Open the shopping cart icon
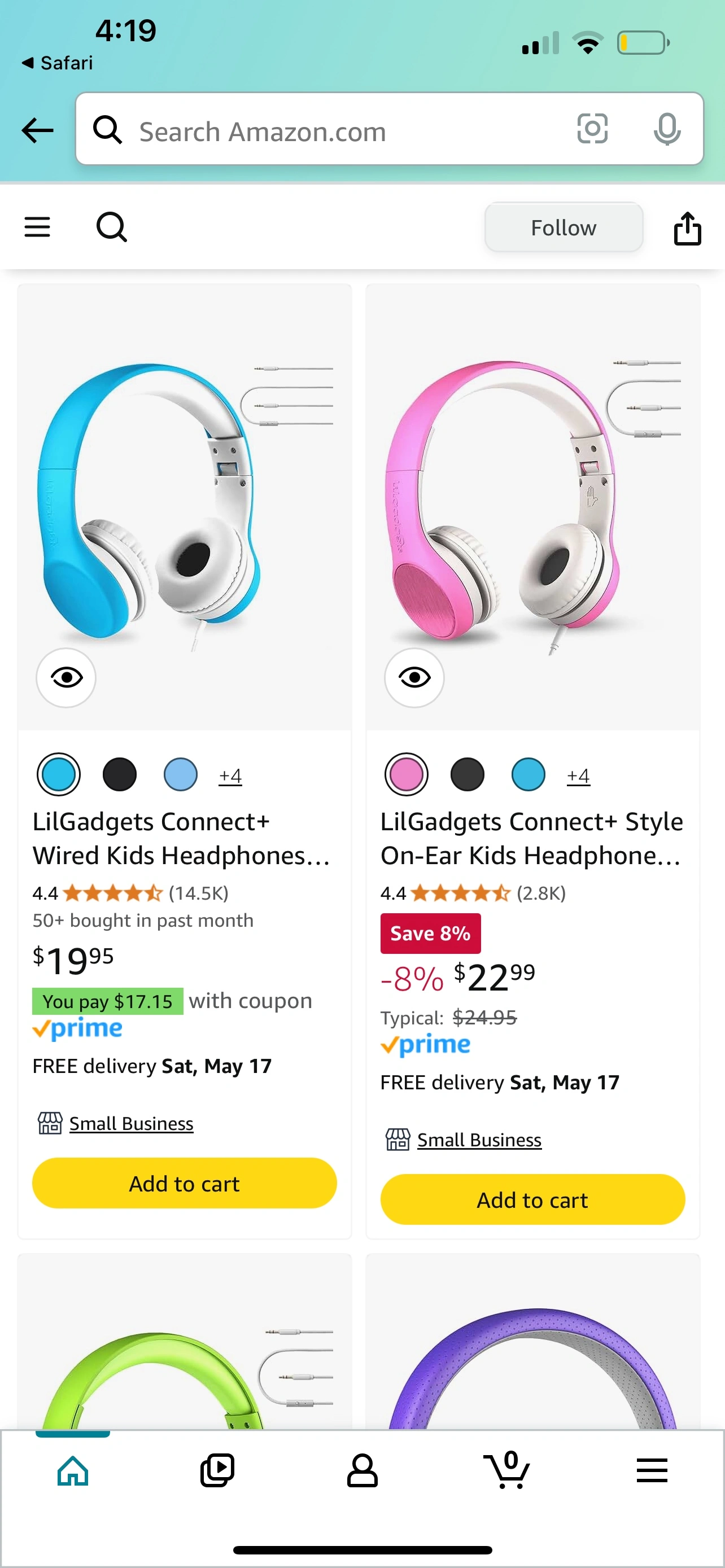 click(x=507, y=1470)
